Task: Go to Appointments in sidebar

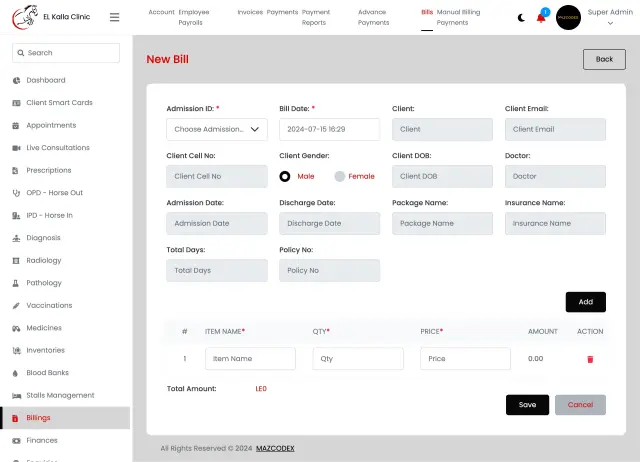Action: click(x=51, y=125)
